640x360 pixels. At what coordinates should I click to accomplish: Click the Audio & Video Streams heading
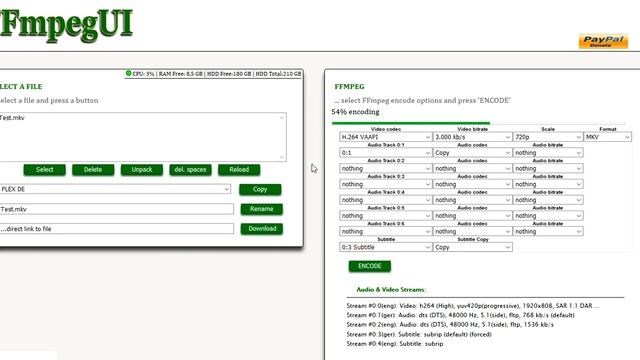click(x=391, y=289)
